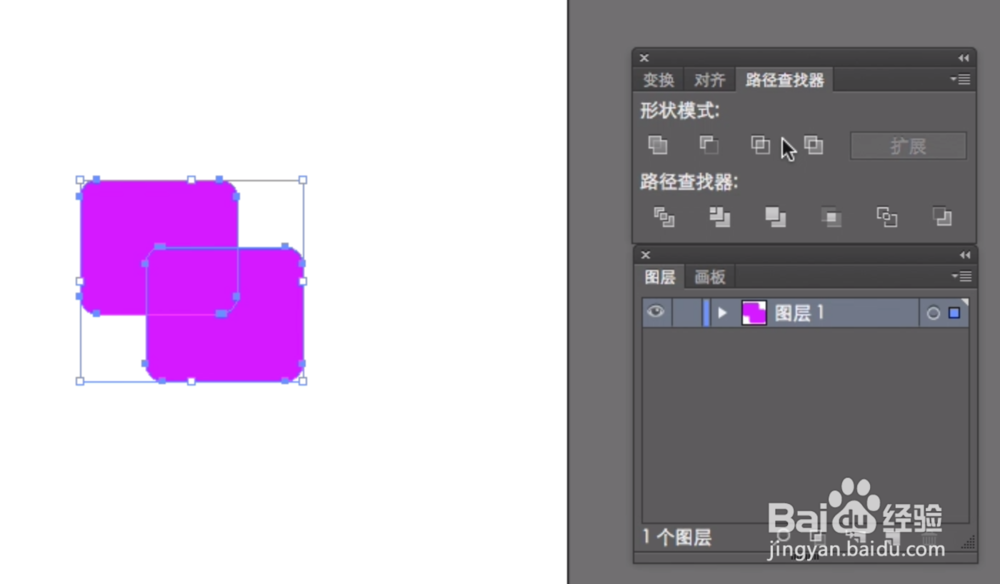
Task: Click the Merge pathfinder icon
Action: tap(776, 217)
